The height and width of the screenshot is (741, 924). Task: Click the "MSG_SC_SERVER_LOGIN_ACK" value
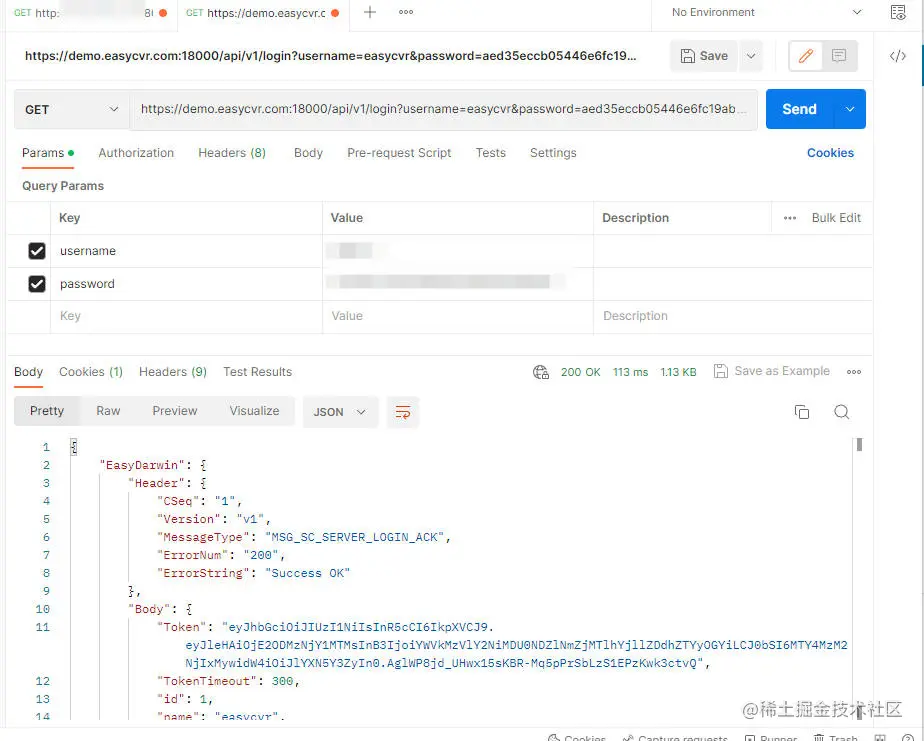354,537
